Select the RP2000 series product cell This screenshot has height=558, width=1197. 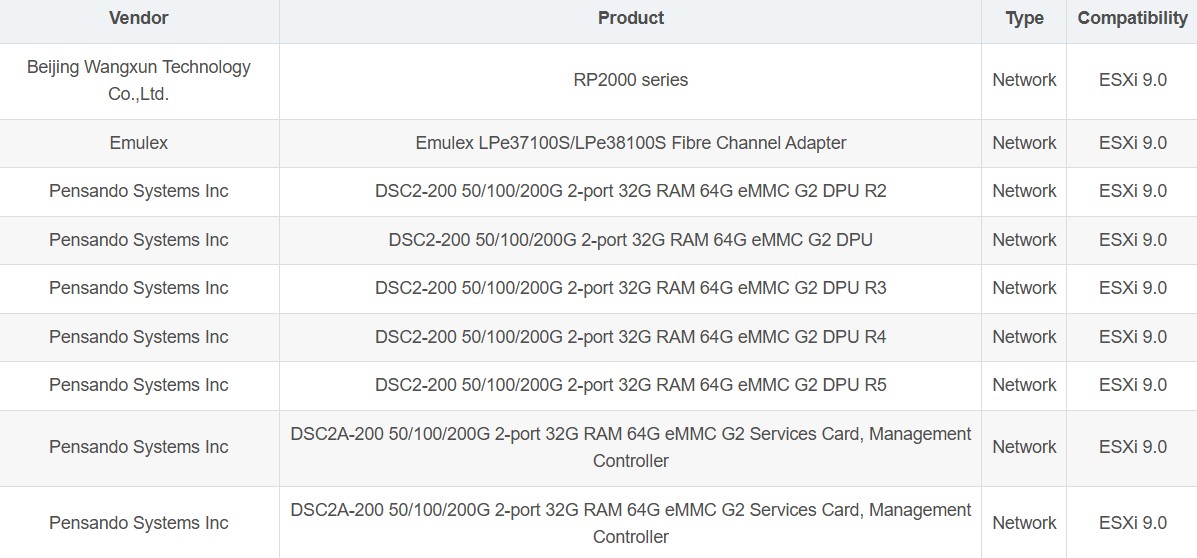pos(631,80)
